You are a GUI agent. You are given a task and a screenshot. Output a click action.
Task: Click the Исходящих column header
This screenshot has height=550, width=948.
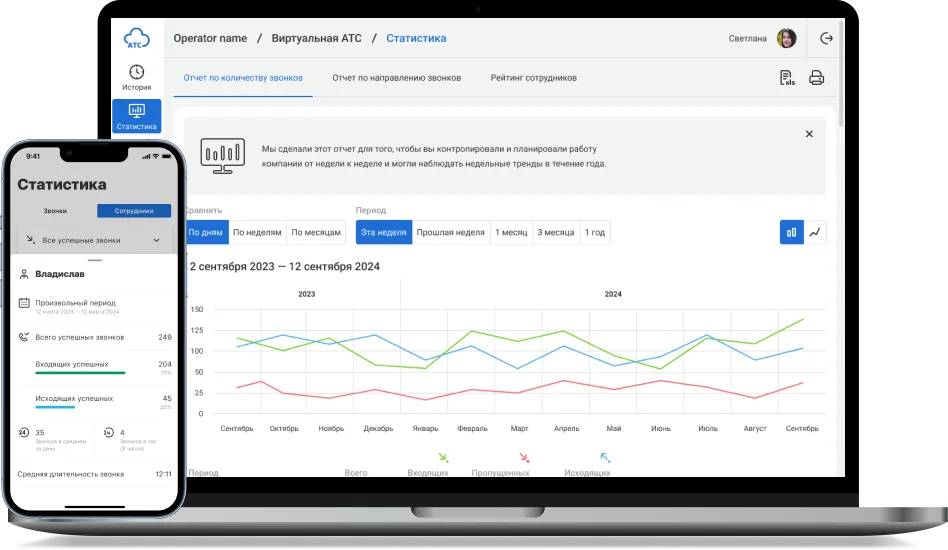(x=587, y=473)
